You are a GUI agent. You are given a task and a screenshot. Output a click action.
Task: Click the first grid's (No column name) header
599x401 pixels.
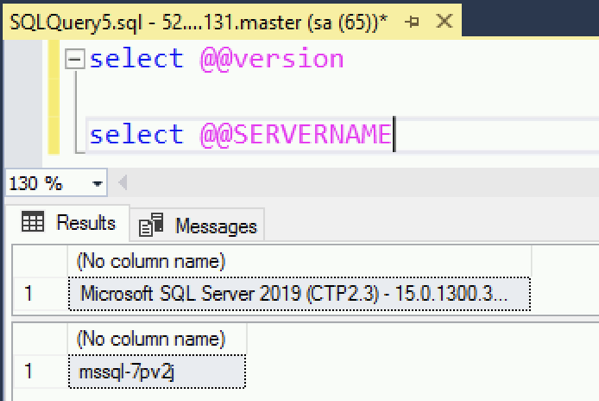pos(299,262)
